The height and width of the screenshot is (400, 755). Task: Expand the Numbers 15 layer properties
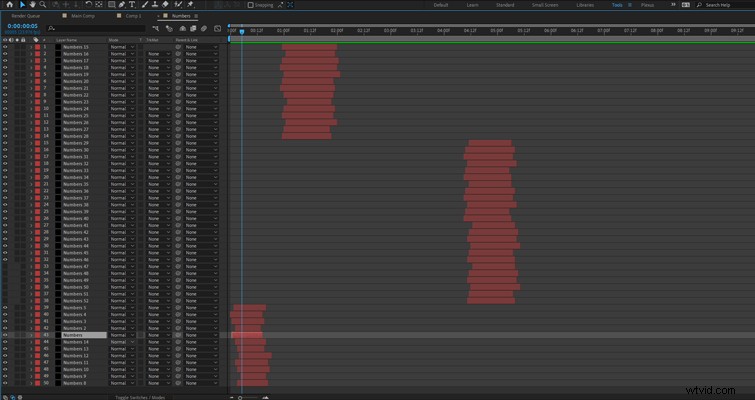click(31, 47)
